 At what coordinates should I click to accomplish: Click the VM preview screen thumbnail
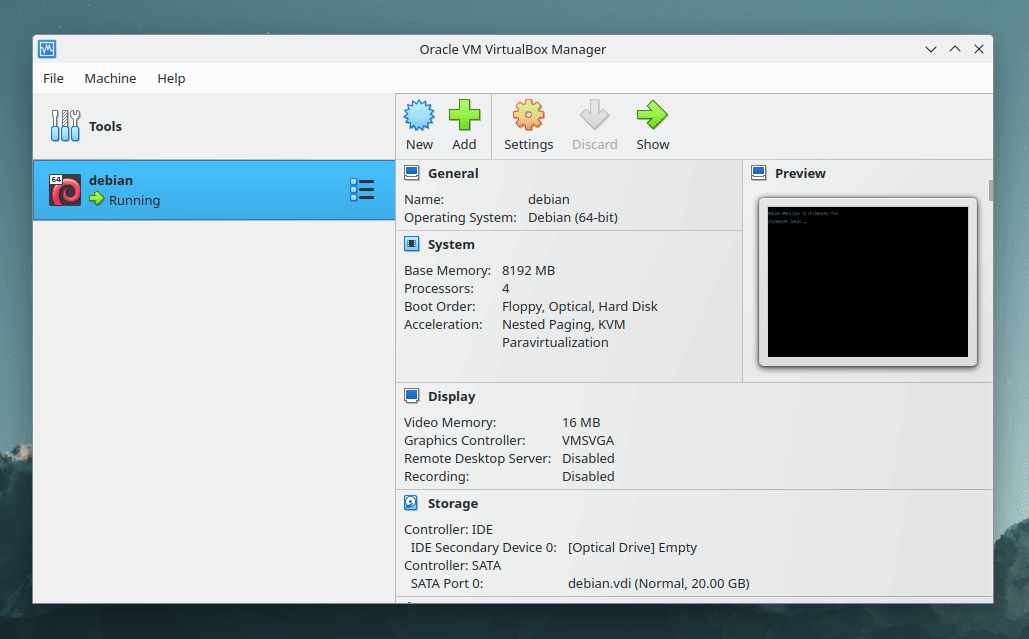click(868, 281)
